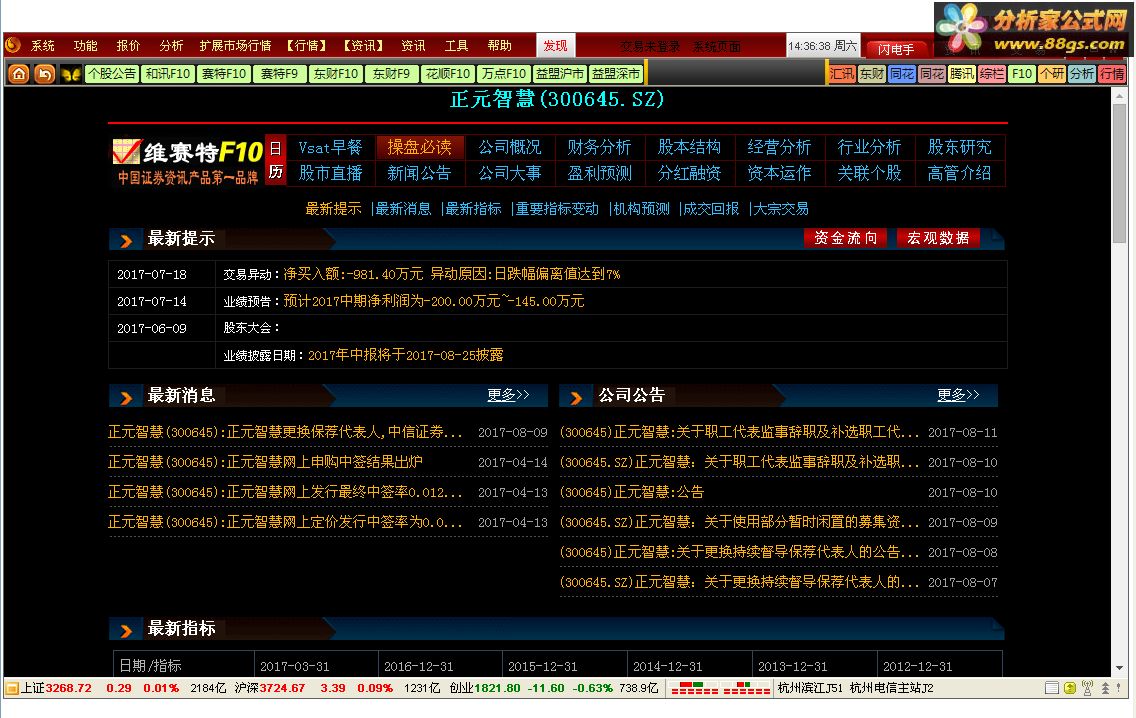The height and width of the screenshot is (718, 1136).
Task: Click 更多>> in 最新消息 header
Action: coord(508,395)
